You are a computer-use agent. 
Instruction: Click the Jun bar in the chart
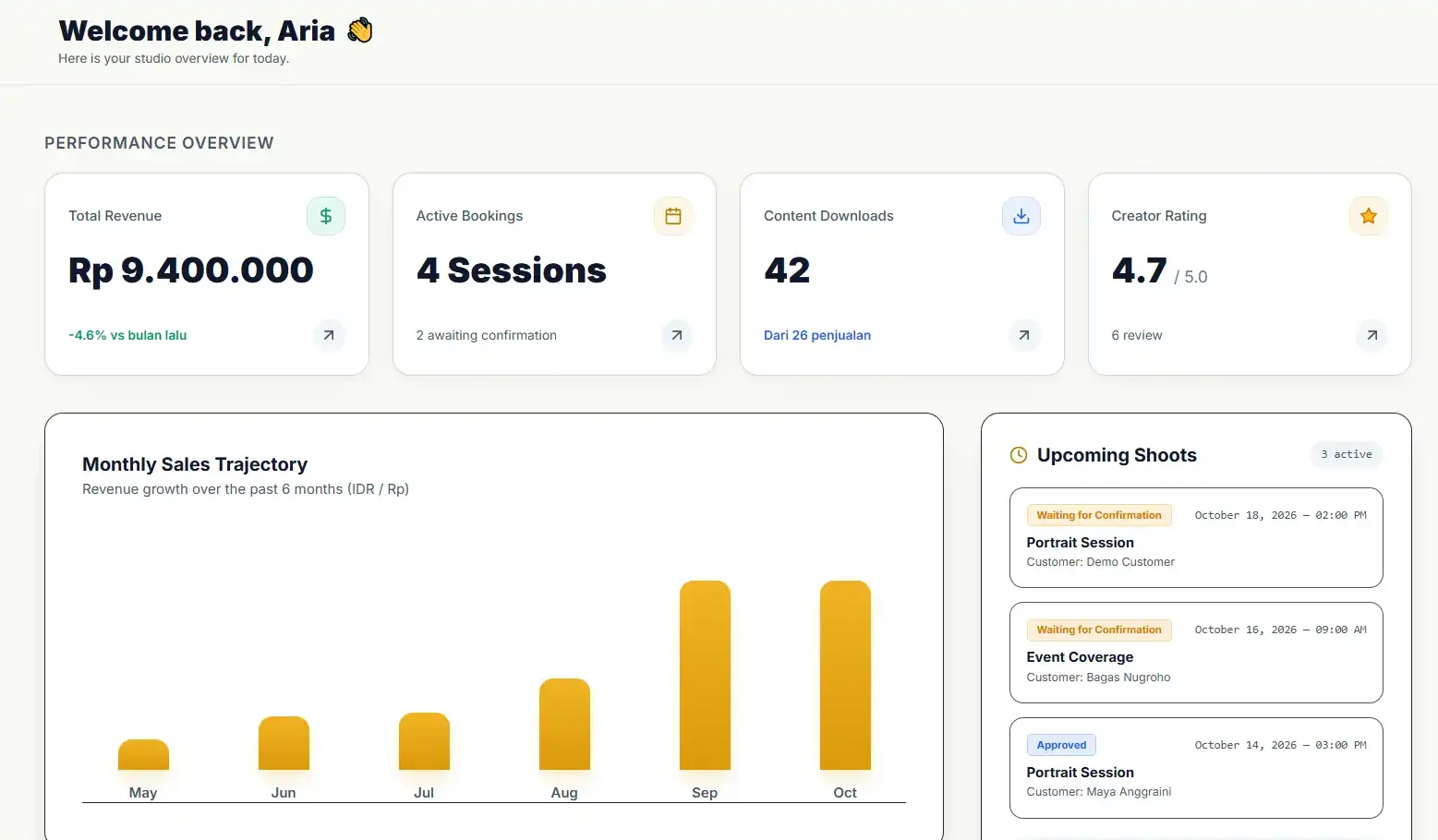[x=284, y=743]
